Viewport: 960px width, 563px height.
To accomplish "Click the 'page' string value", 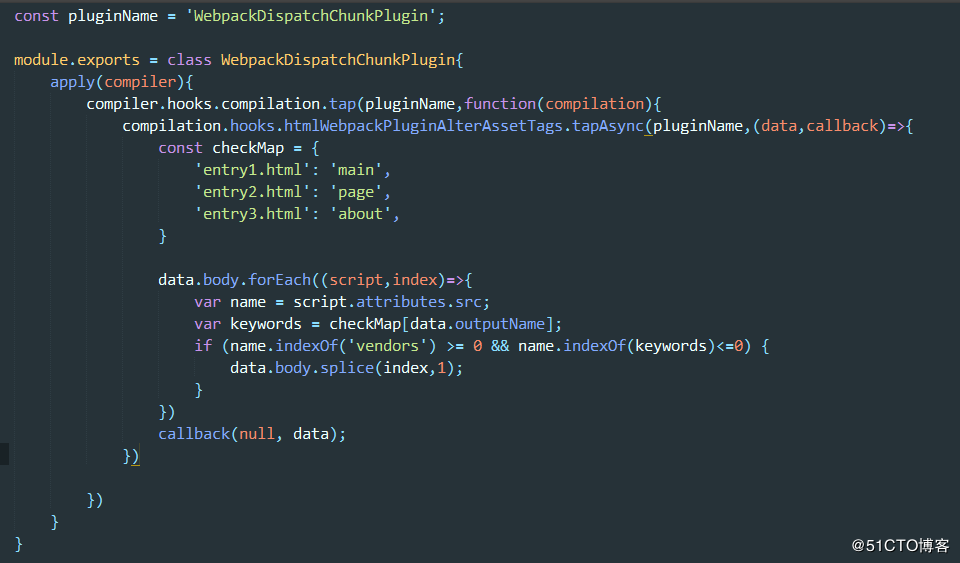I will [x=356, y=192].
